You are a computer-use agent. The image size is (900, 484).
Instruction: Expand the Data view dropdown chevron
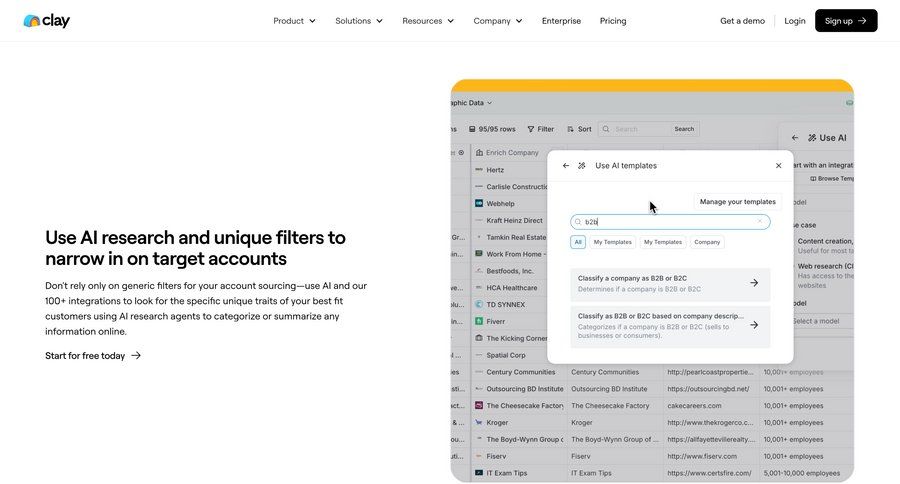pos(490,103)
